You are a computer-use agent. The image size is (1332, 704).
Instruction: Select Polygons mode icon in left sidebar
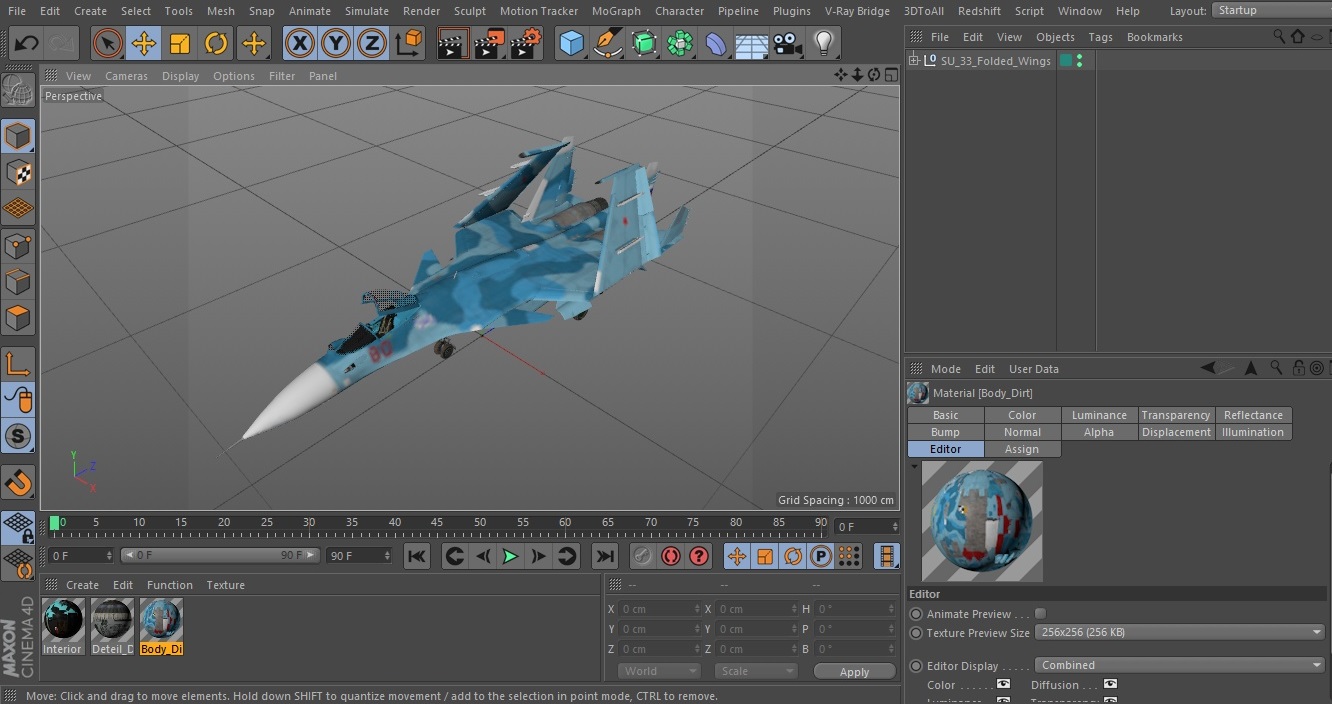coord(18,319)
